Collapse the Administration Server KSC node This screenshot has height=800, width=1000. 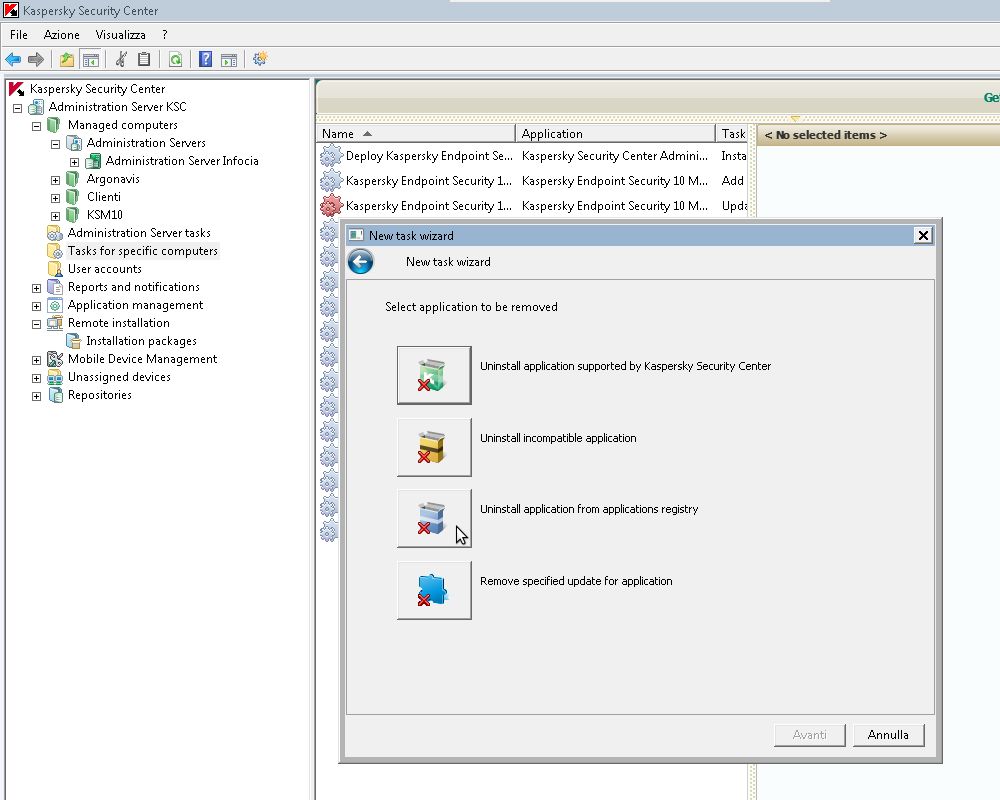click(18, 108)
